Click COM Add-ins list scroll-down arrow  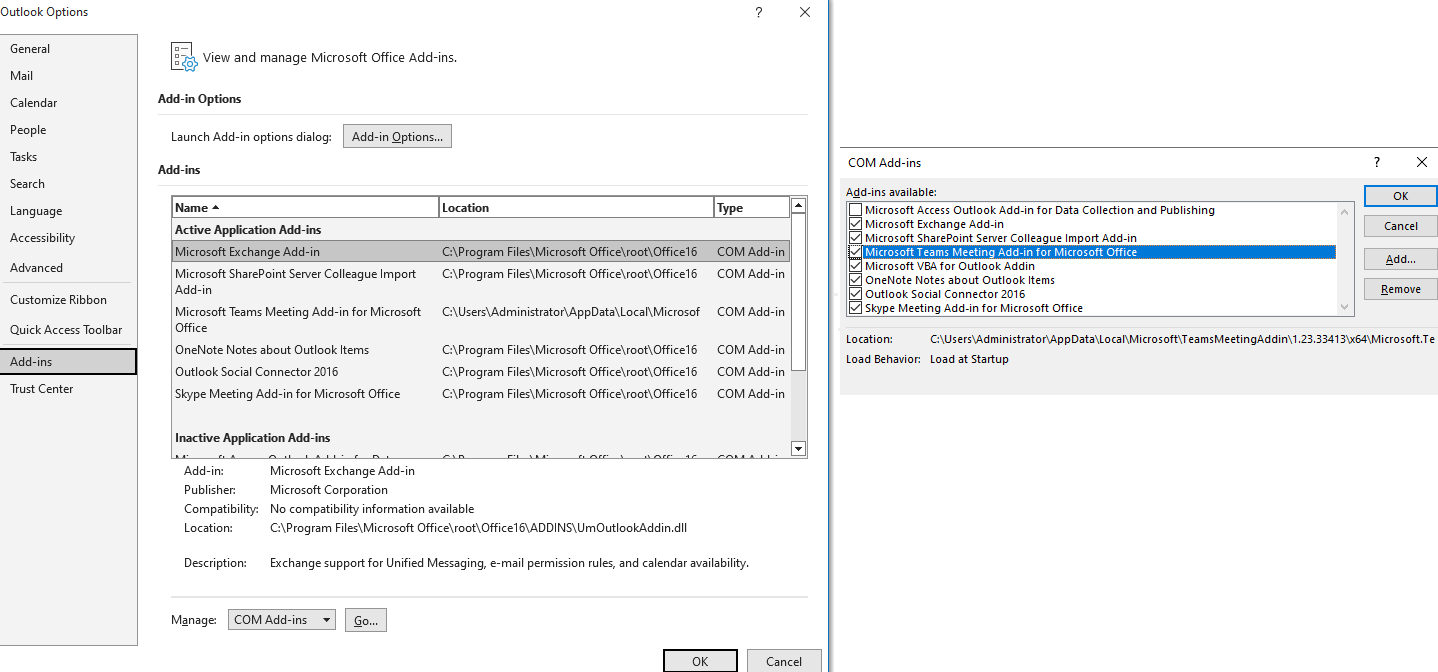tap(1346, 307)
